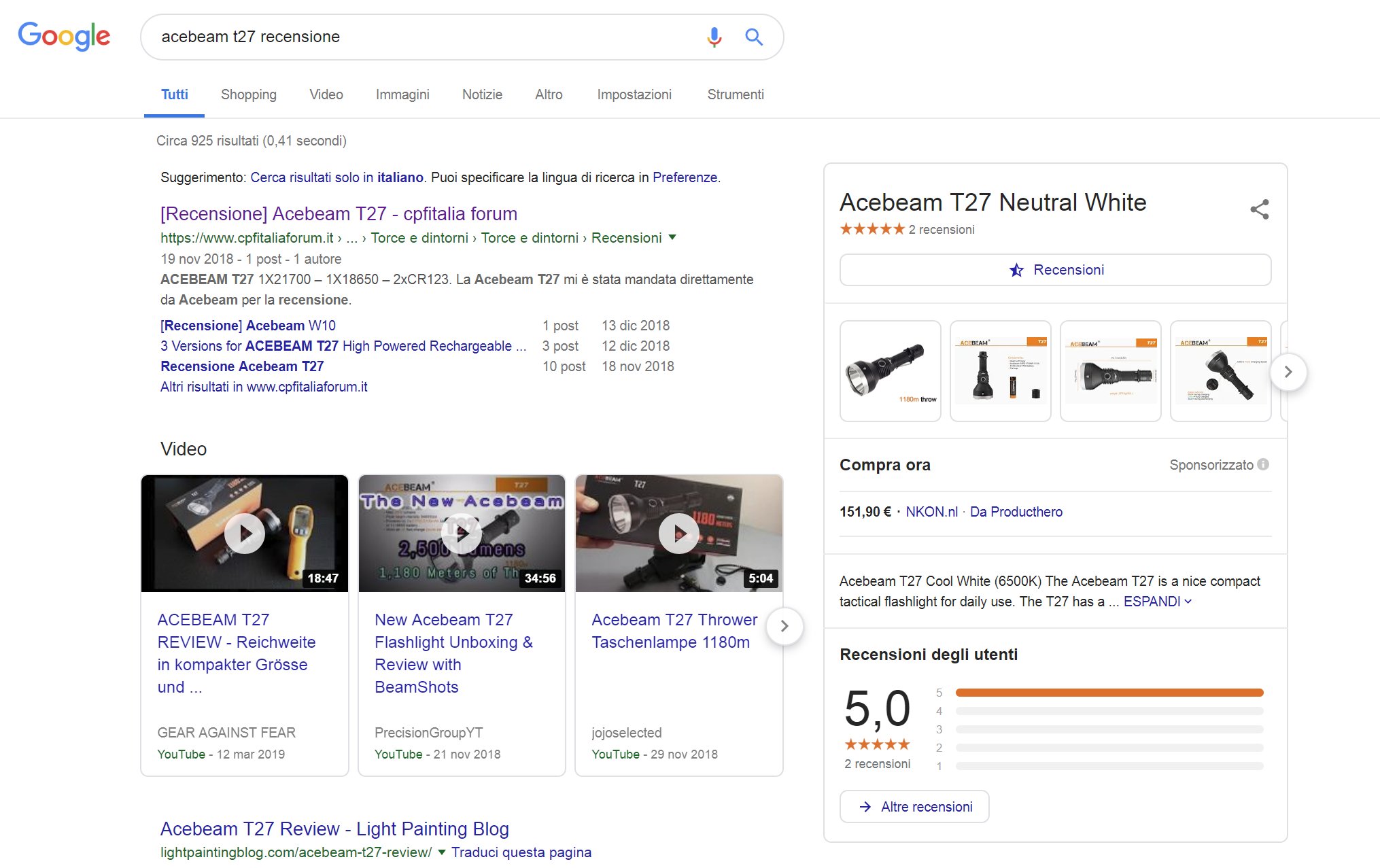Click 2 recensioni under panel title
The height and width of the screenshot is (868, 1380).
pyautogui.click(x=942, y=230)
